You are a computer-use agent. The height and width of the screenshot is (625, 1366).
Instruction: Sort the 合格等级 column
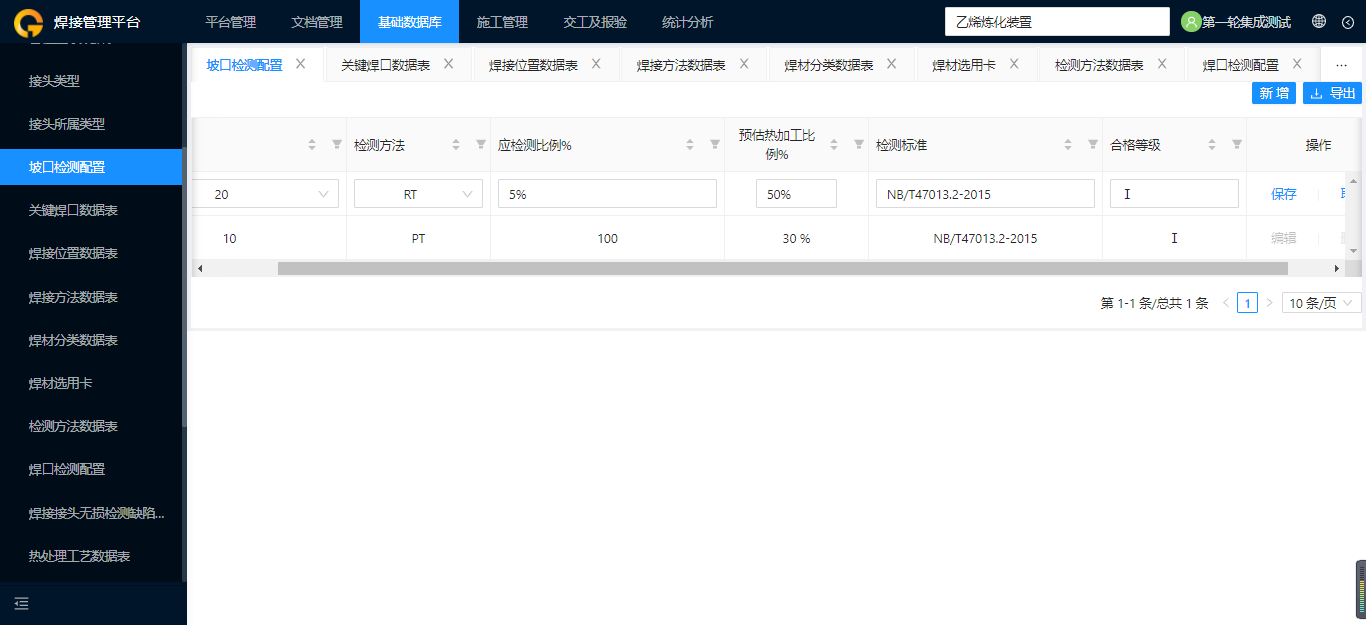[x=1212, y=145]
